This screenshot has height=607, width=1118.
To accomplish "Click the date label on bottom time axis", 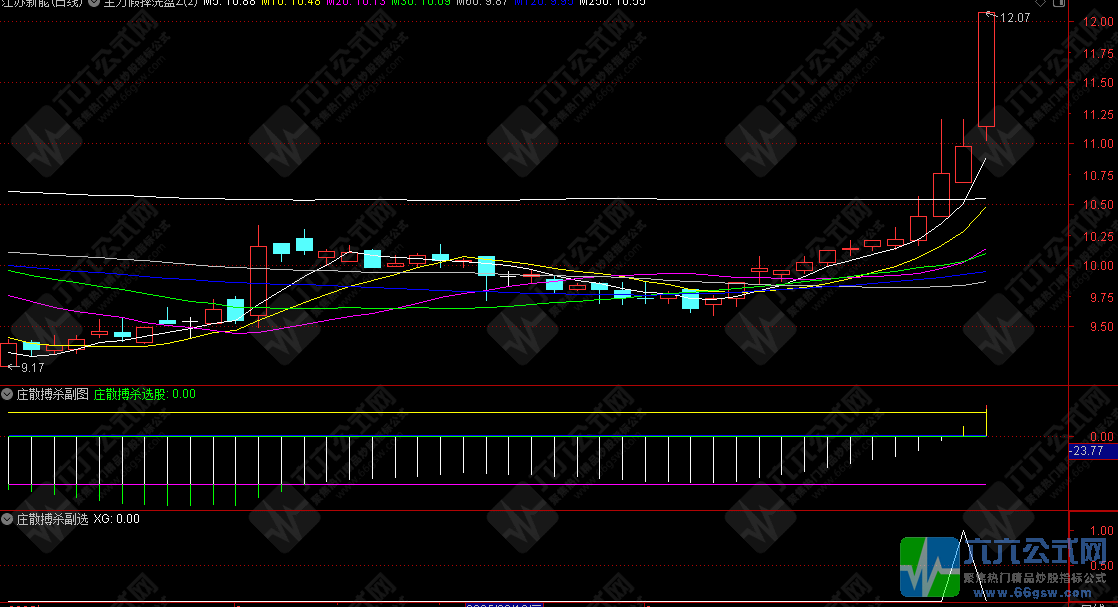I will tap(505, 604).
